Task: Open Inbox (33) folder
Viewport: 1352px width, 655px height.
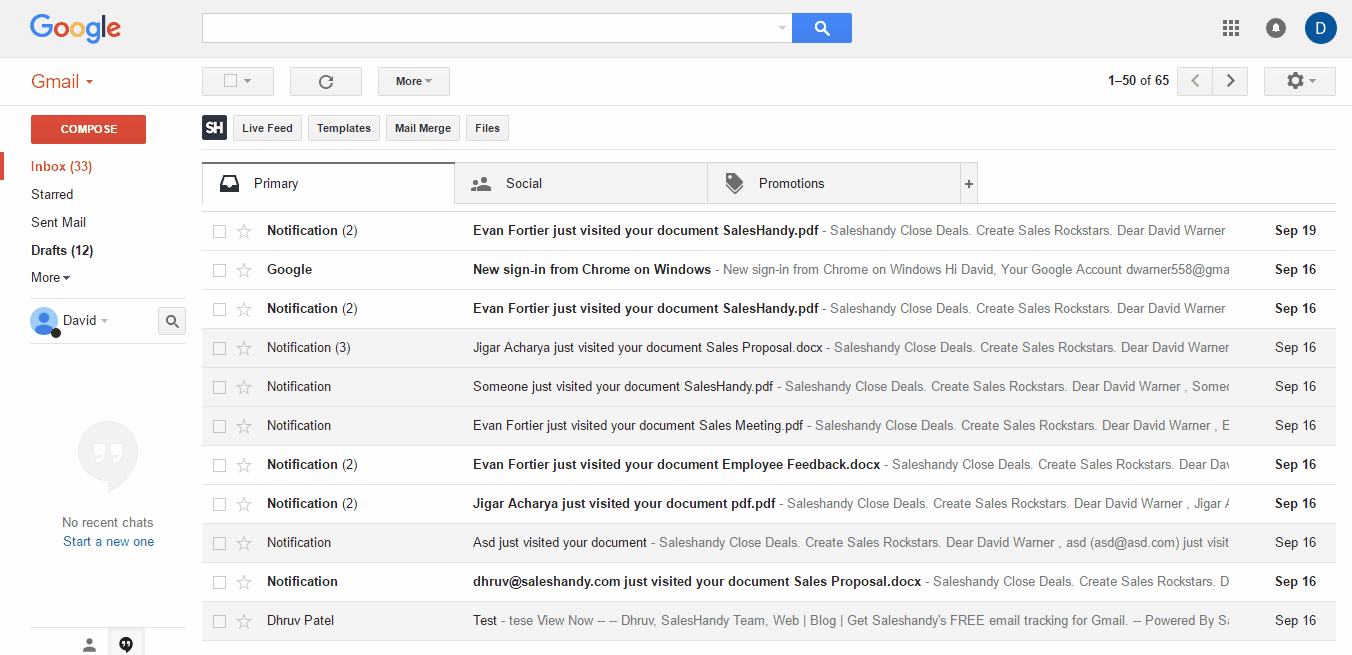Action: 62,167
